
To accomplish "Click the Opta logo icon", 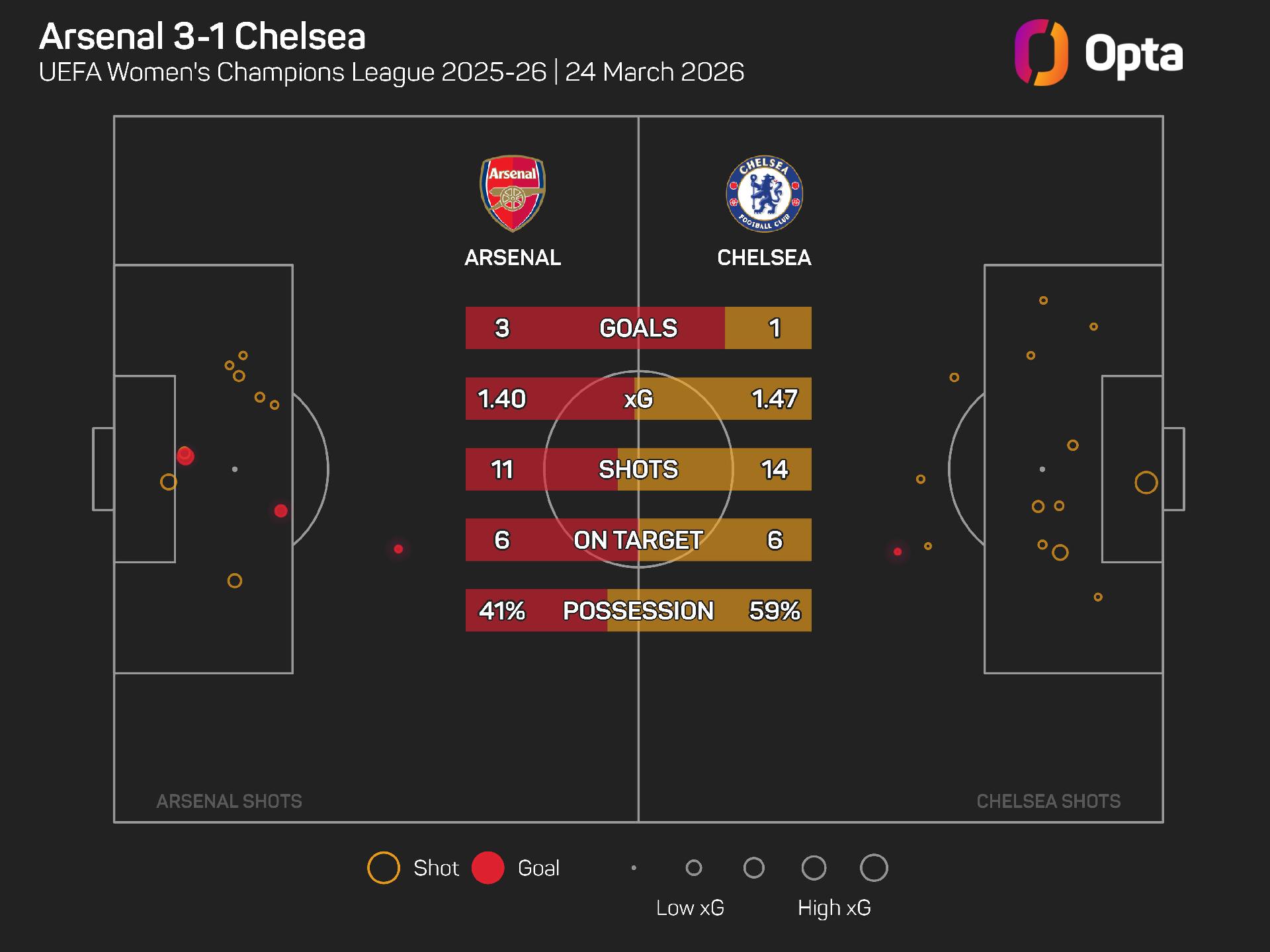I will (x=1040, y=53).
